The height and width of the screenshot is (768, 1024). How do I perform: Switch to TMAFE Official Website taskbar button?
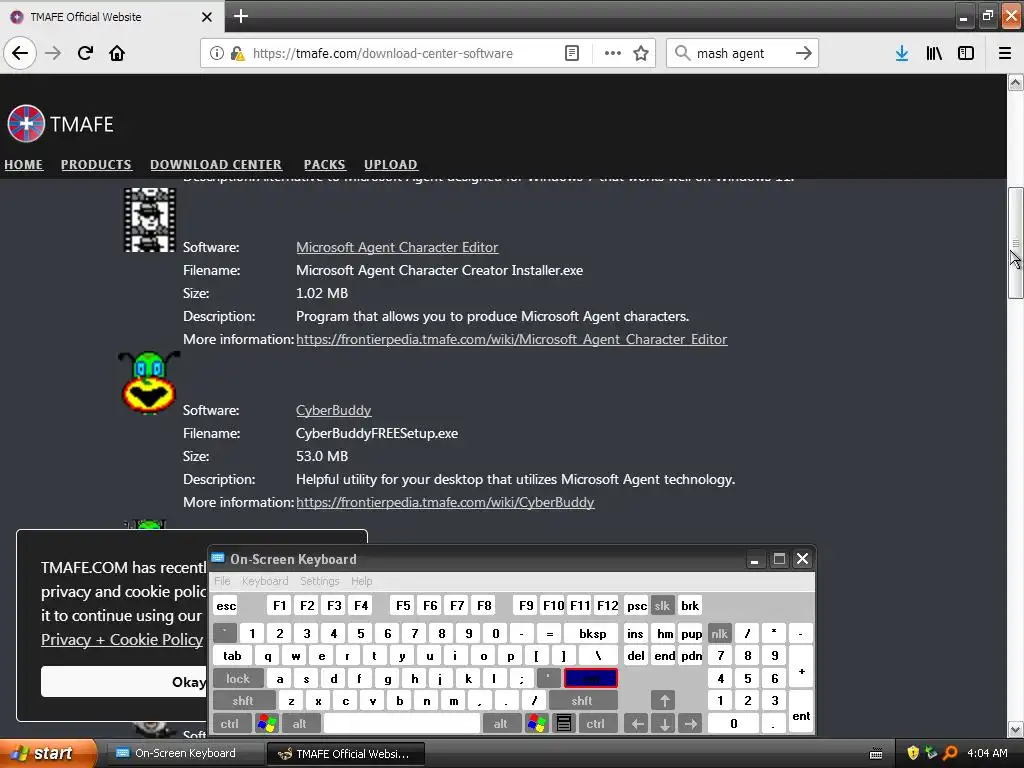[345, 754]
